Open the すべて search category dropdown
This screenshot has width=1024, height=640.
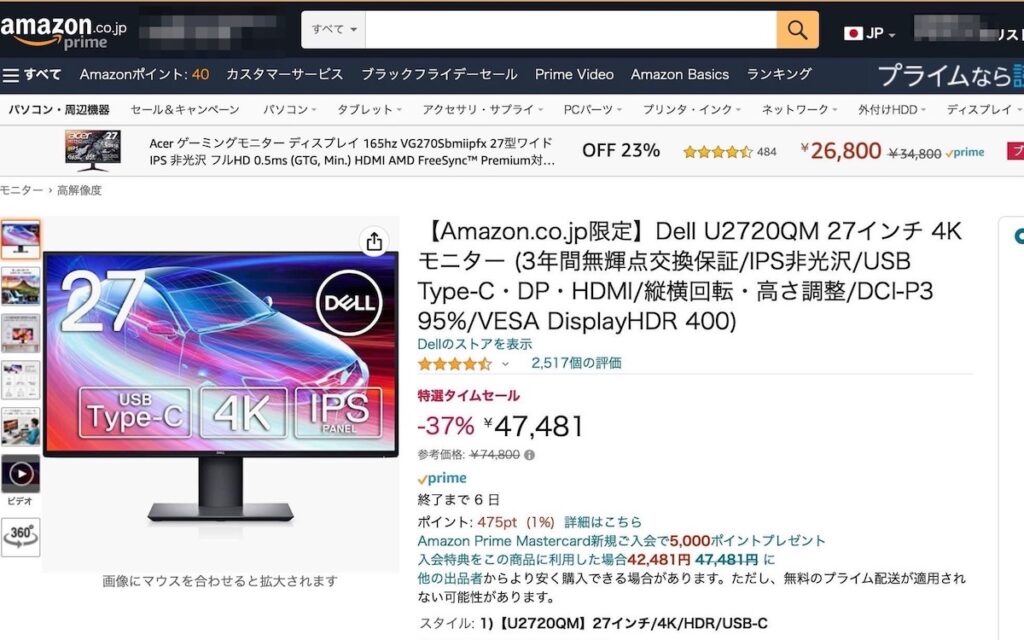coord(334,29)
